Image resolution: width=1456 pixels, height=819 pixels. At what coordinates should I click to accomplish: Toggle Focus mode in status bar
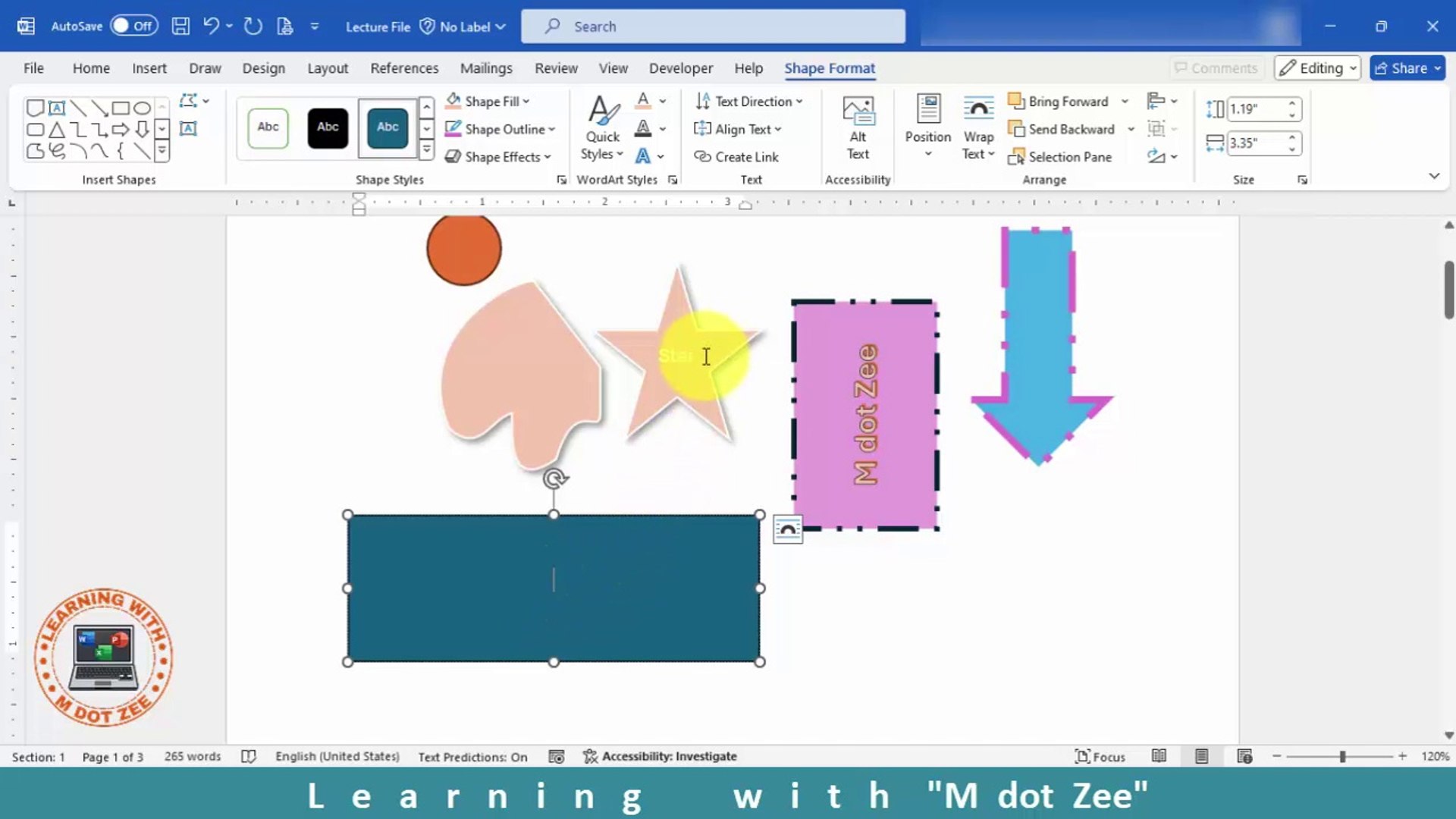point(1100,756)
